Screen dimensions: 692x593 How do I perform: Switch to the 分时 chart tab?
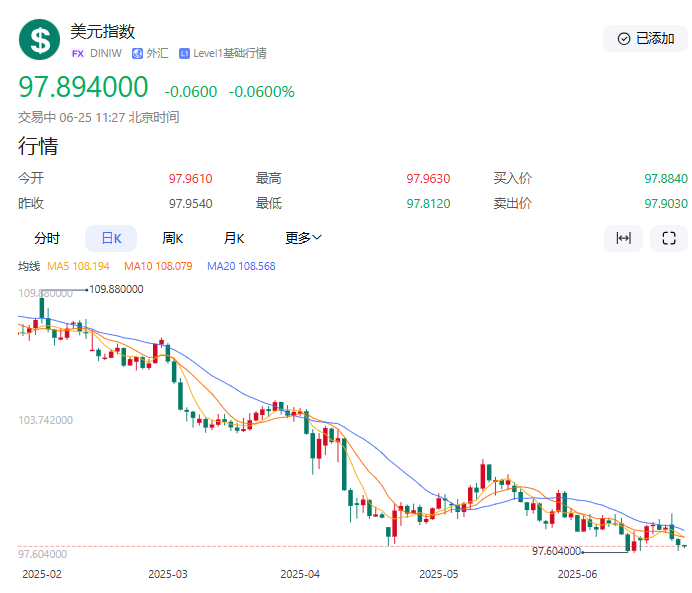click(x=47, y=238)
